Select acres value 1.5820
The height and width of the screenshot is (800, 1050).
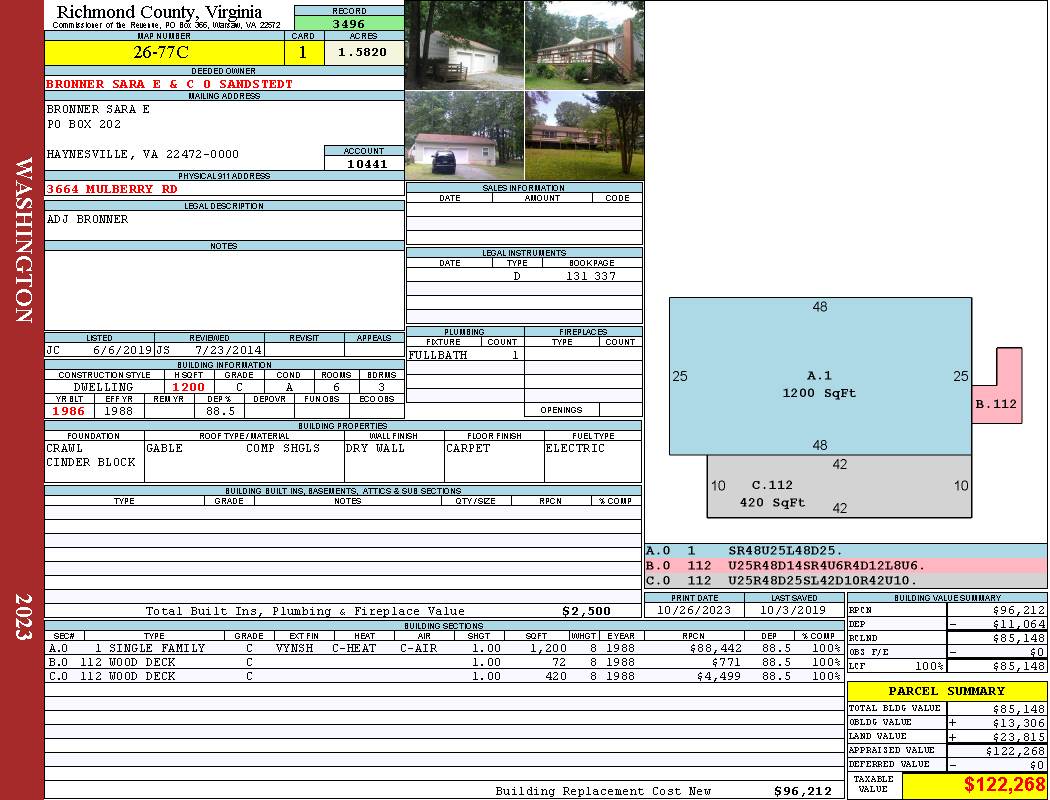click(363, 52)
